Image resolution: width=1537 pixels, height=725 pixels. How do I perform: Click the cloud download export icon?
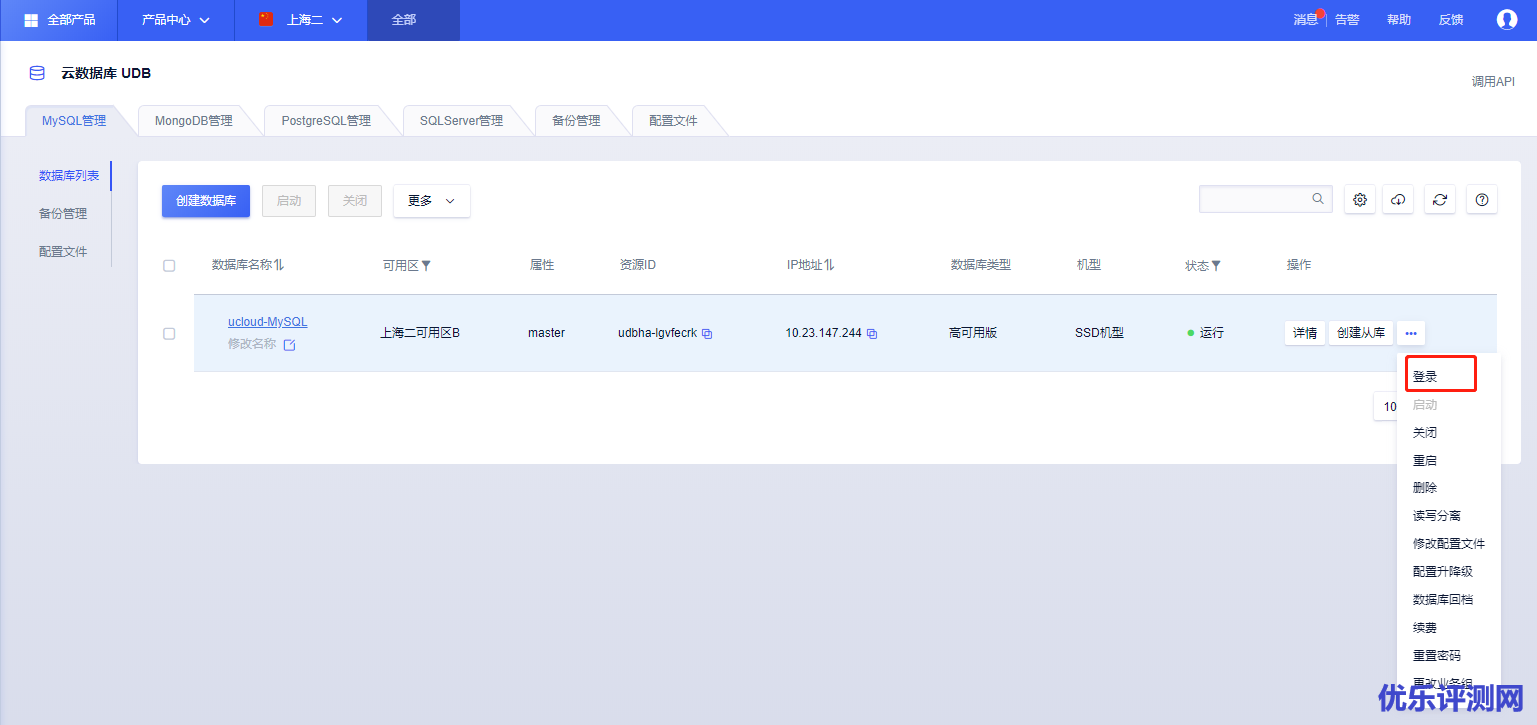tap(1398, 200)
